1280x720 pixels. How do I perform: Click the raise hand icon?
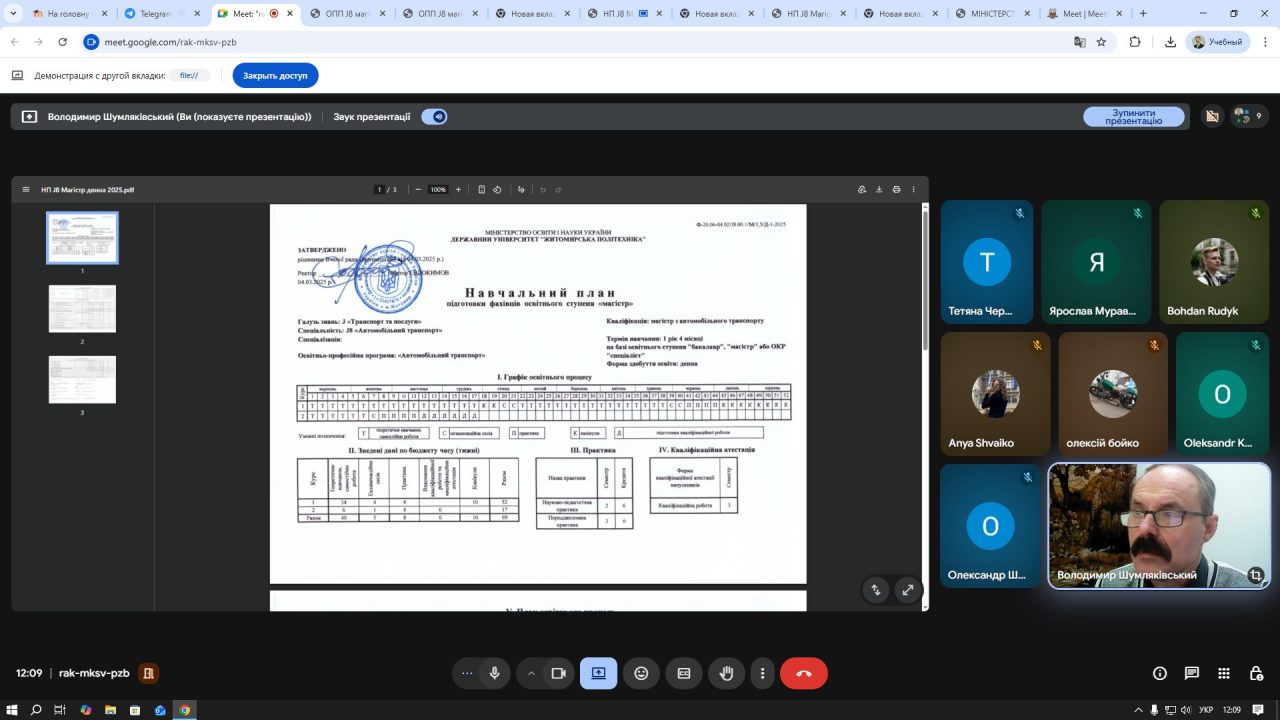[x=727, y=673]
